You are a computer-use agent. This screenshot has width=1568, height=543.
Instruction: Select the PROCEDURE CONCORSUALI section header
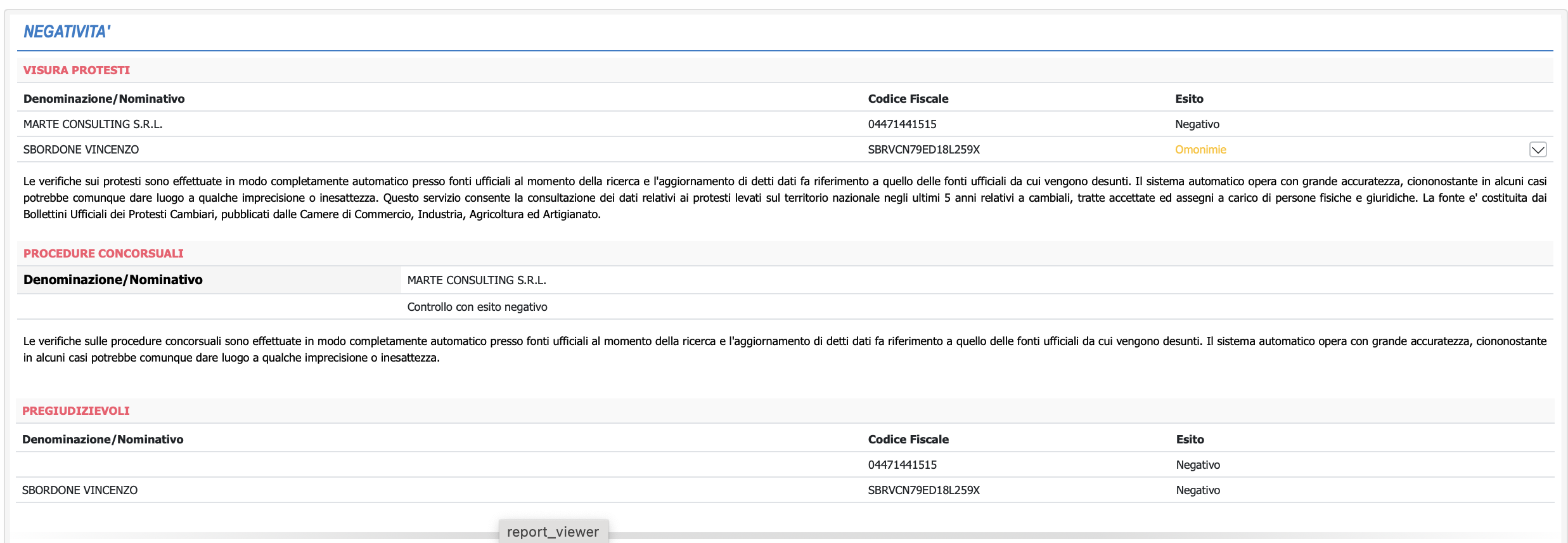[103, 254]
